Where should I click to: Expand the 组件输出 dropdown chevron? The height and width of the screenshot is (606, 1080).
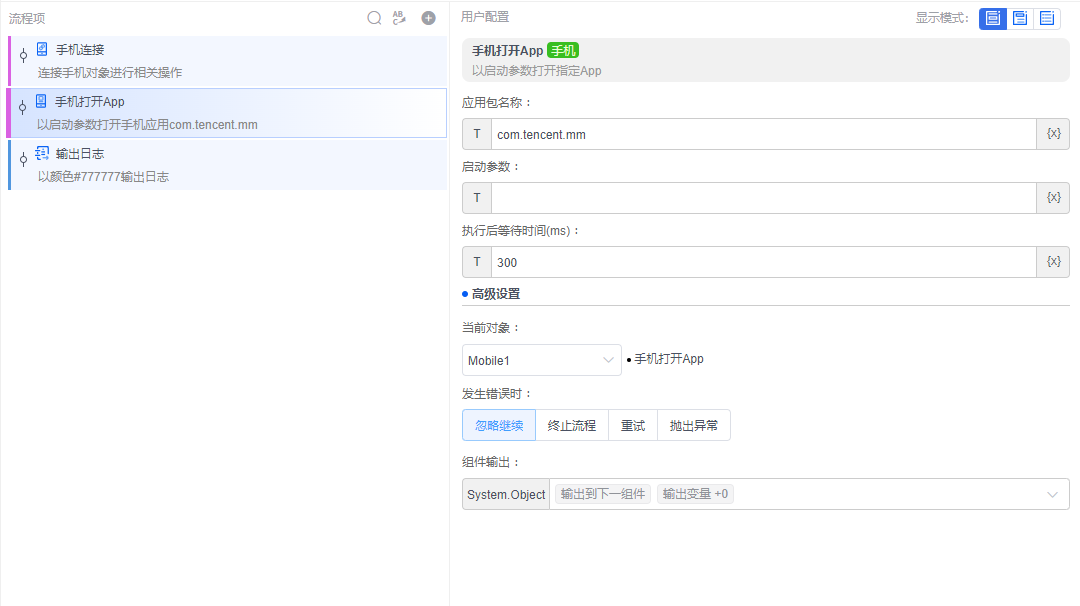click(x=1052, y=493)
